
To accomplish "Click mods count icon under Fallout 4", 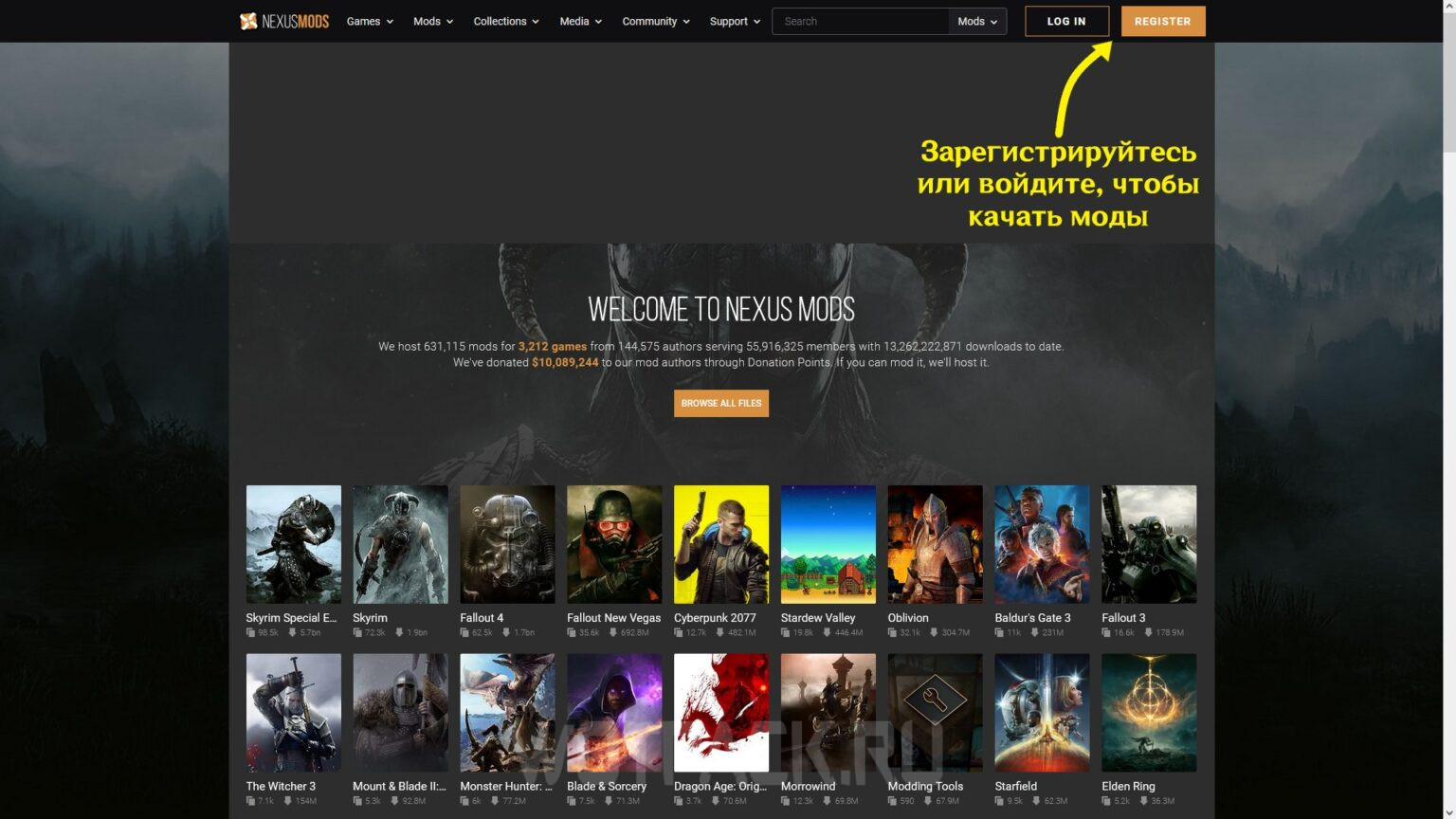I will pos(465,632).
